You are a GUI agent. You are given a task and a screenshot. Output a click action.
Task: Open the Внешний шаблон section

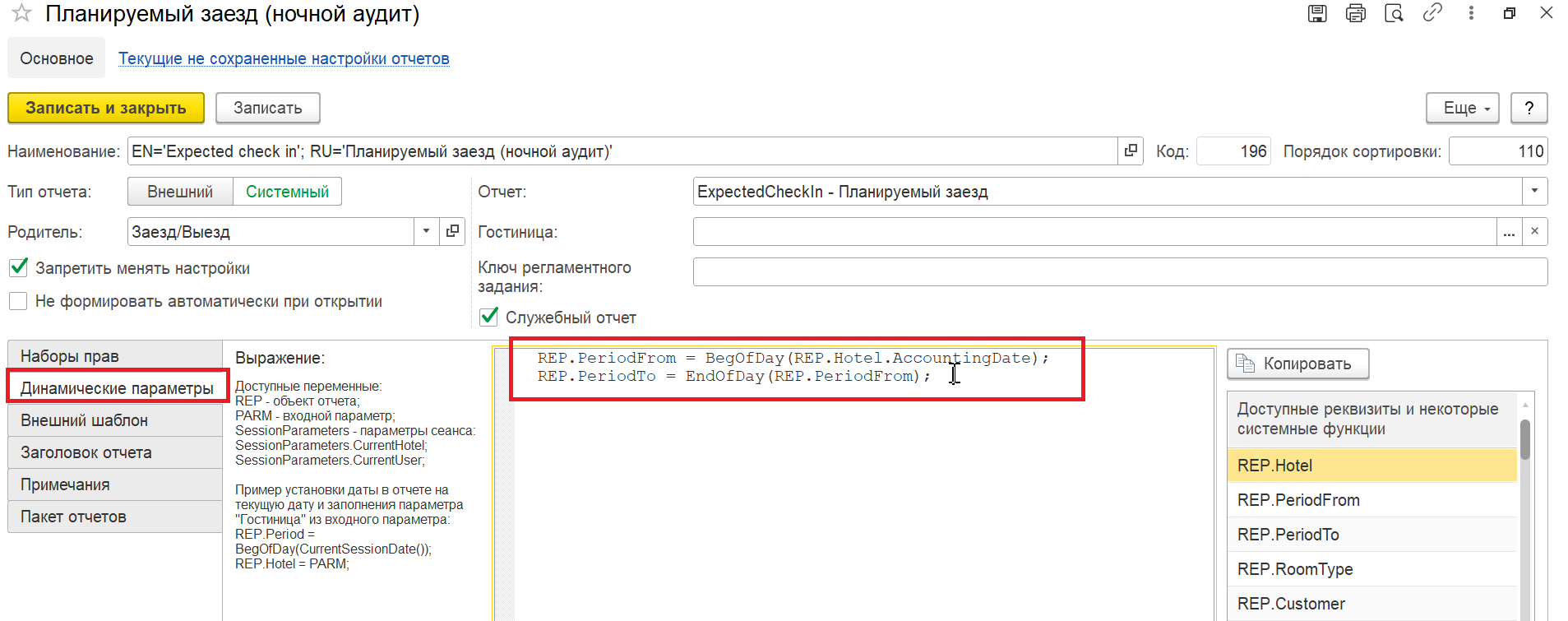(x=115, y=420)
